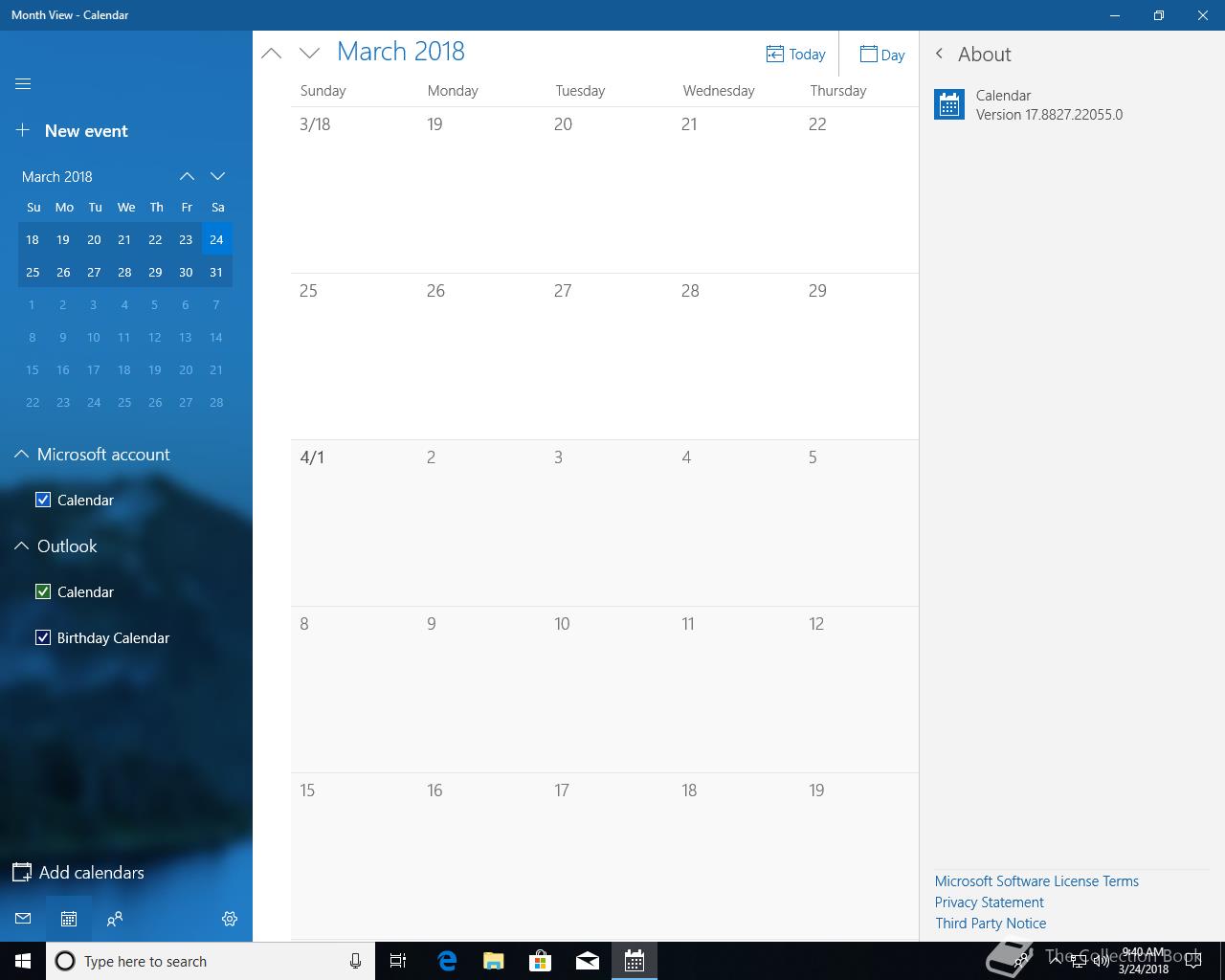Click the Cortana circle search icon

tap(65, 961)
